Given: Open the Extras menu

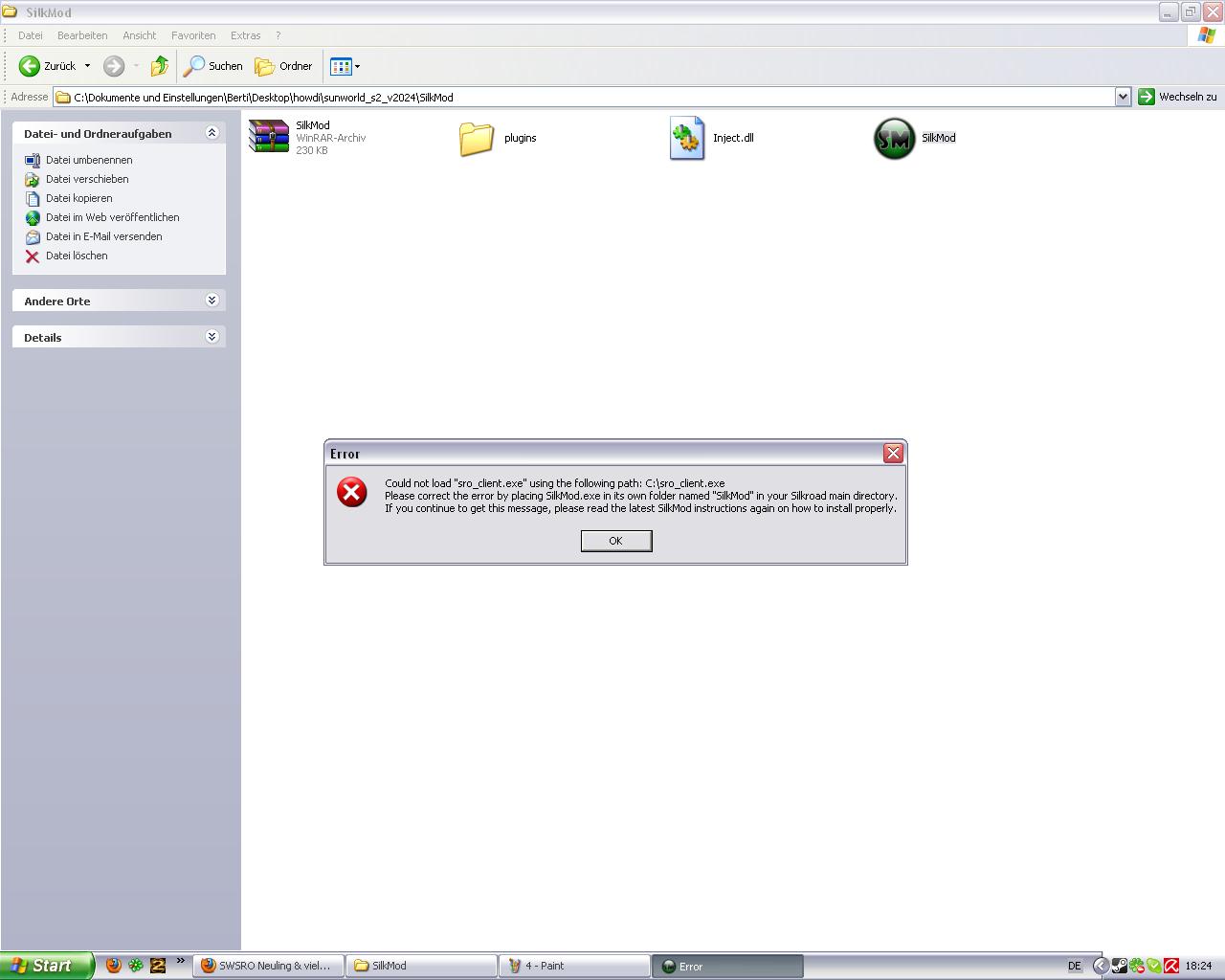Looking at the screenshot, I should pyautogui.click(x=245, y=35).
